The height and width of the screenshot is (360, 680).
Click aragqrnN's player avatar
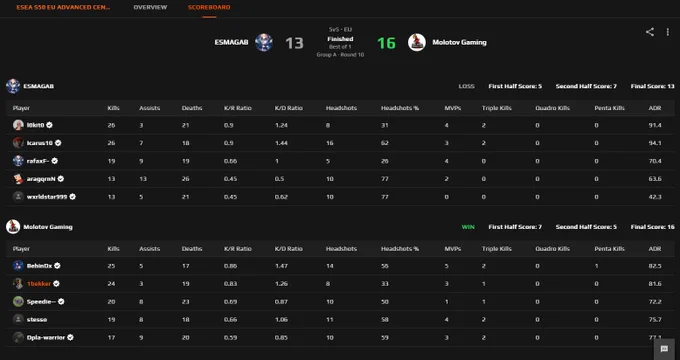[18, 178]
